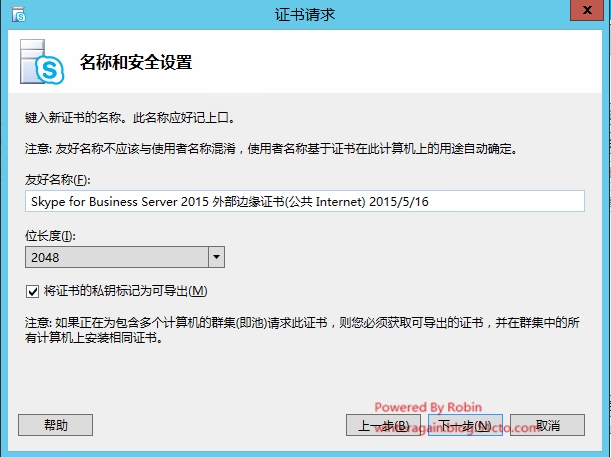Click inside the friendly name text field

pyautogui.click(x=305, y=201)
